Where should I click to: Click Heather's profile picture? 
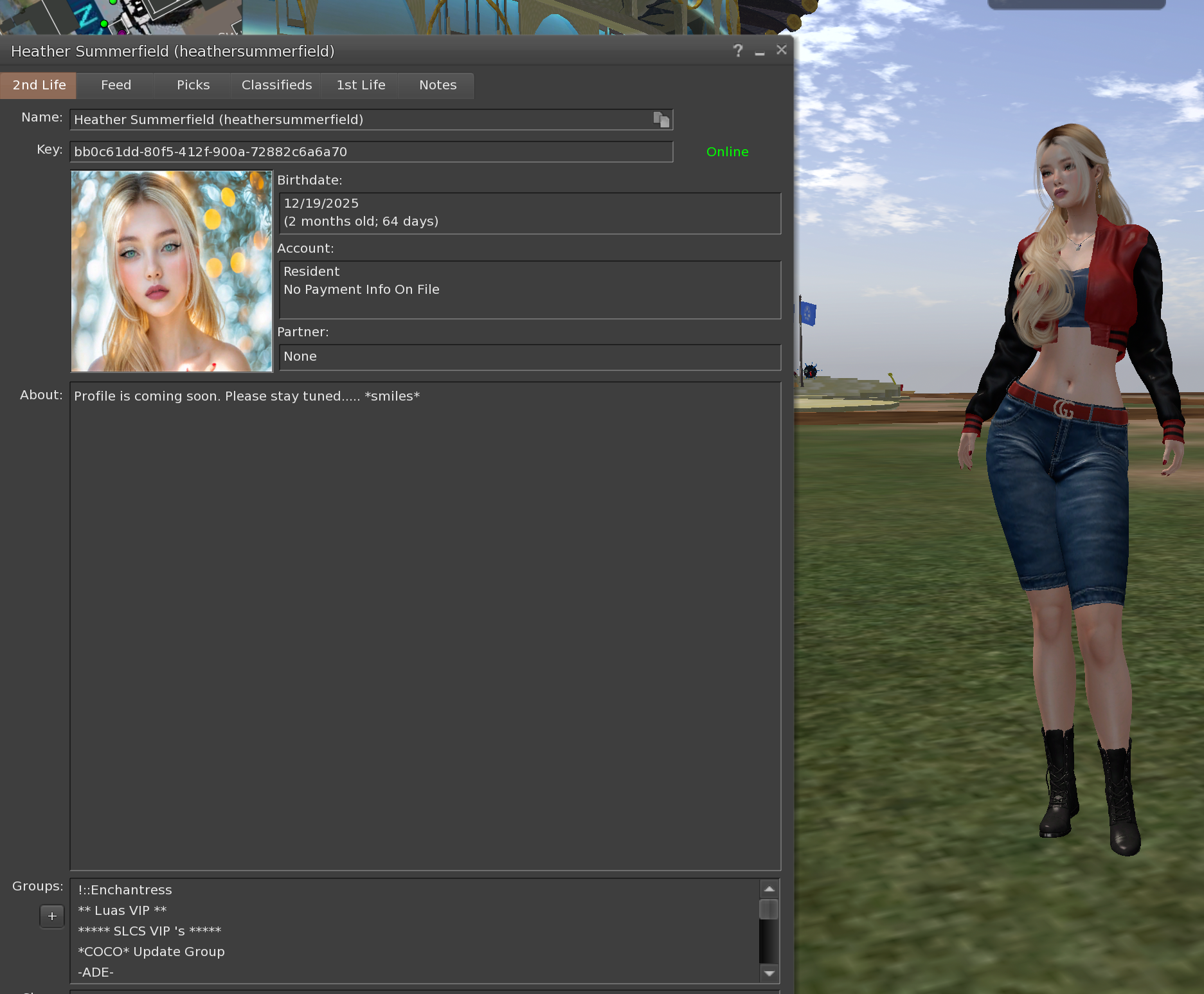click(171, 271)
